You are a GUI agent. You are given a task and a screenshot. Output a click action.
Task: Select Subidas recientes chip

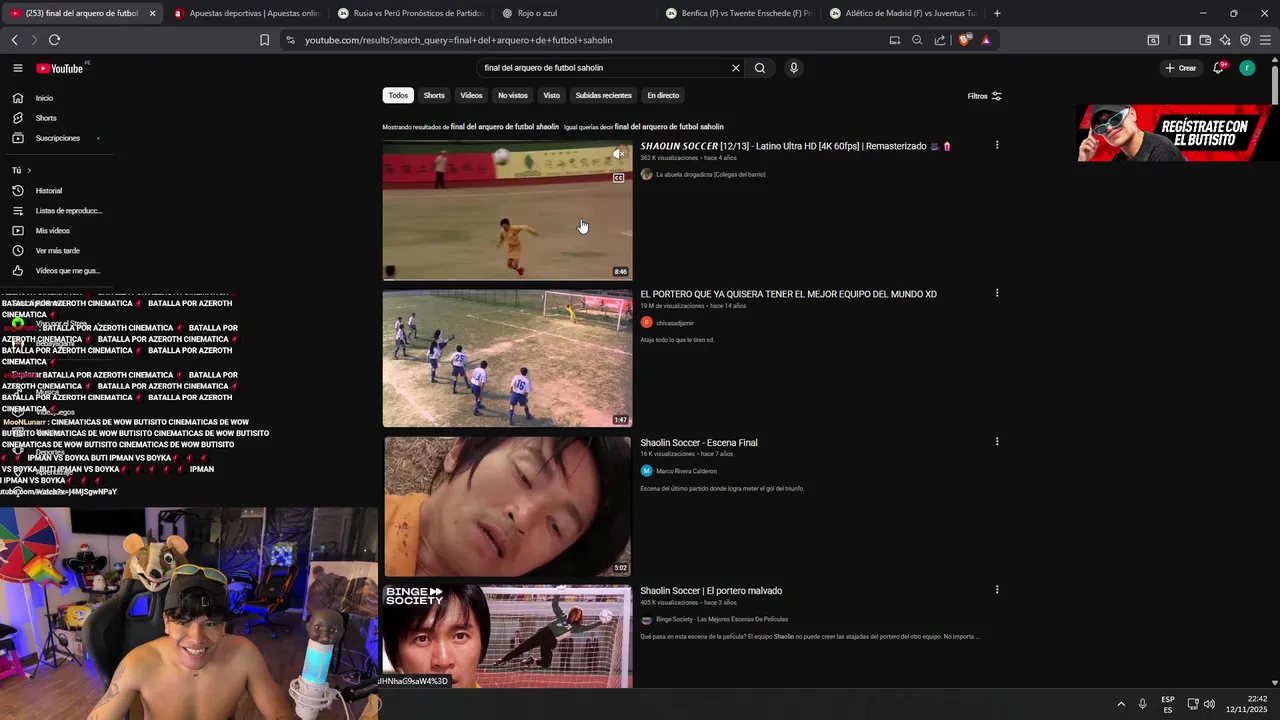(x=603, y=95)
